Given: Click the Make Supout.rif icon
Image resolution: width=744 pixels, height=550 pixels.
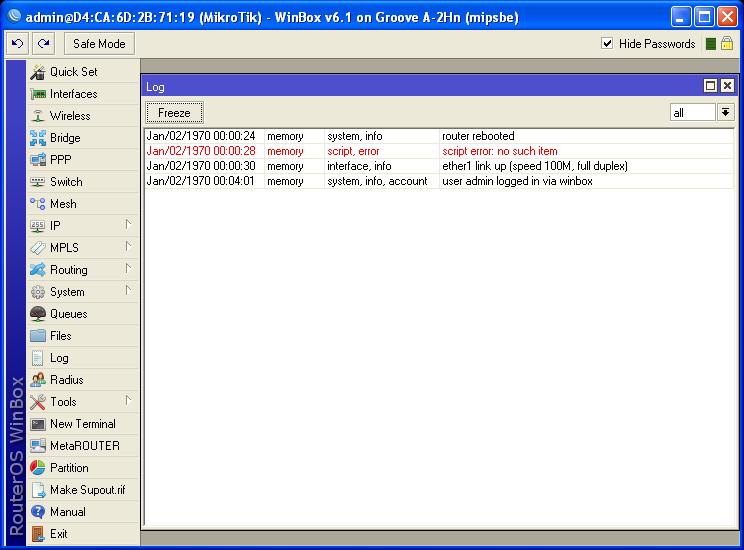Looking at the screenshot, I should coord(38,490).
